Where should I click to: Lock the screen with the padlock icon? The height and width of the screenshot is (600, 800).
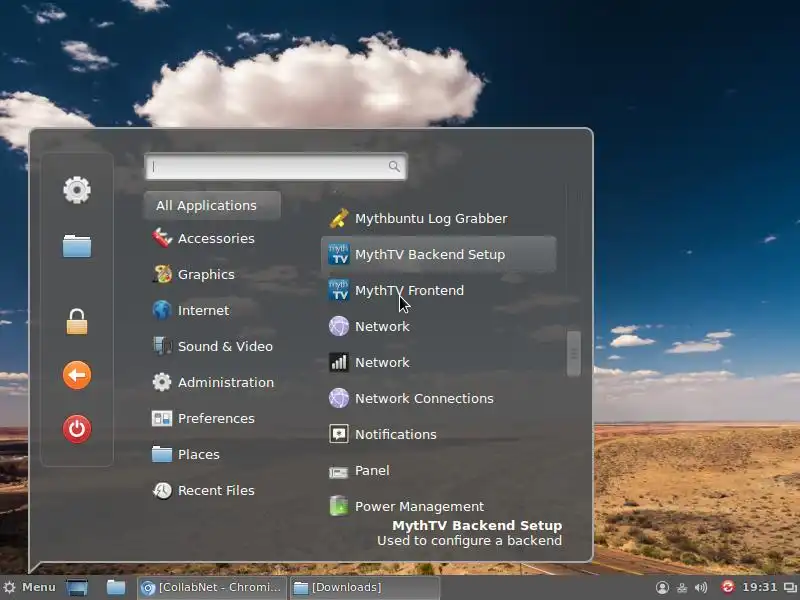pyautogui.click(x=77, y=322)
